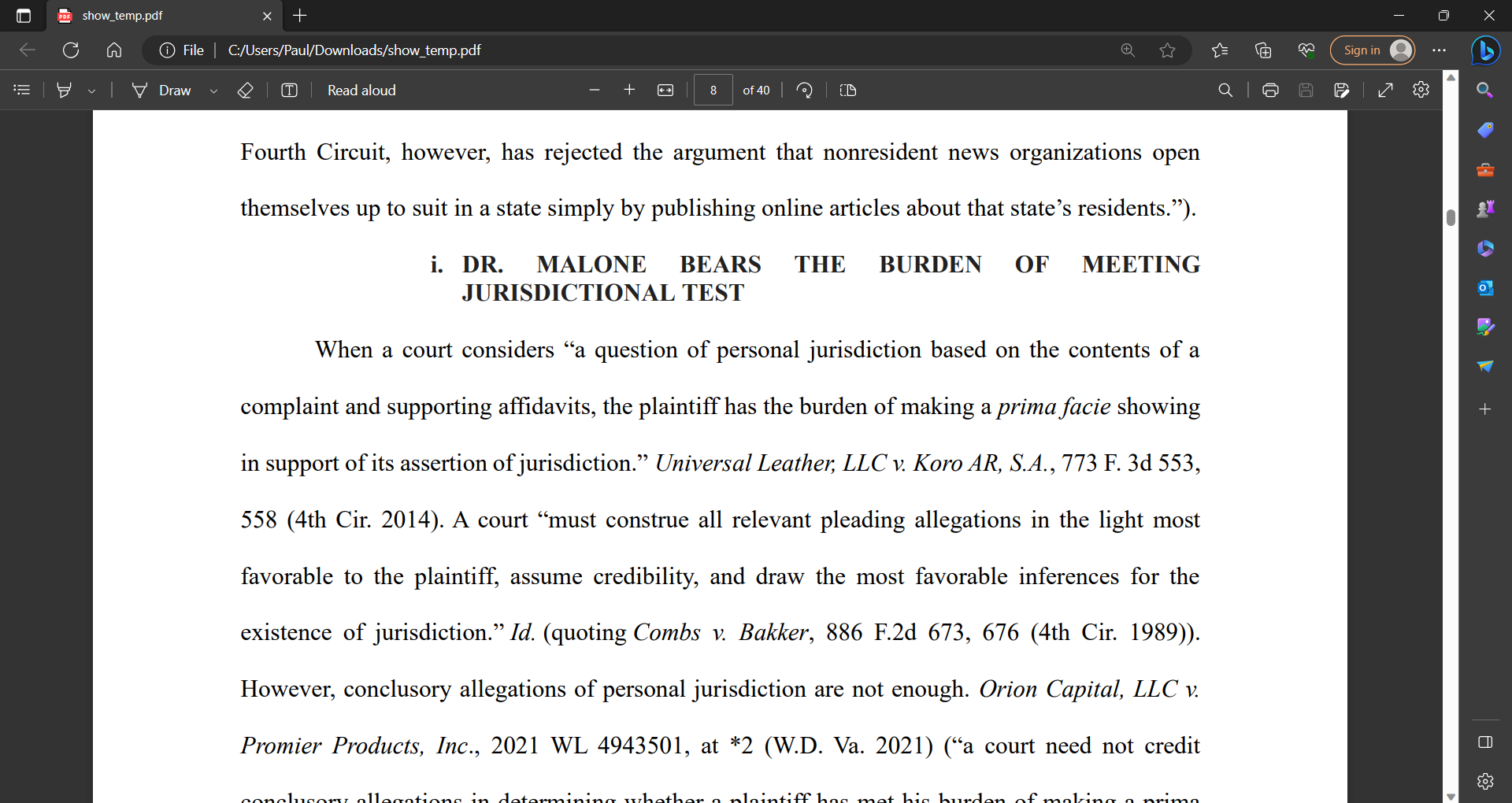Open sidebar Designer icon
This screenshot has height=803, width=1512.
[x=1485, y=327]
